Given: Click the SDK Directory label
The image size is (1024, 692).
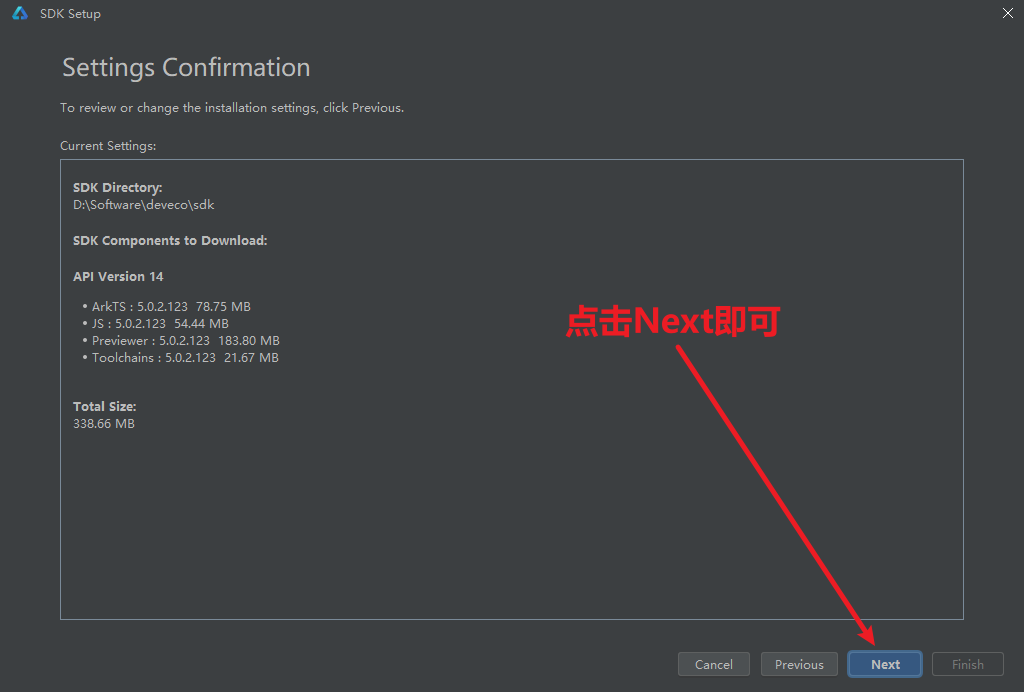Looking at the screenshot, I should click(118, 188).
